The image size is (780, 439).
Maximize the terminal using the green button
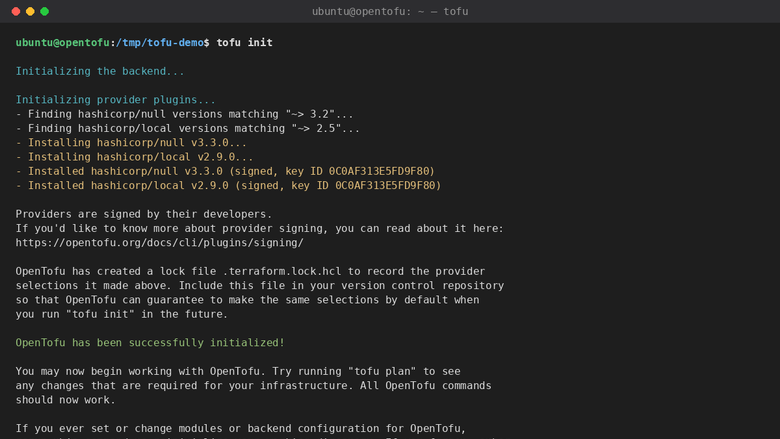point(45,11)
